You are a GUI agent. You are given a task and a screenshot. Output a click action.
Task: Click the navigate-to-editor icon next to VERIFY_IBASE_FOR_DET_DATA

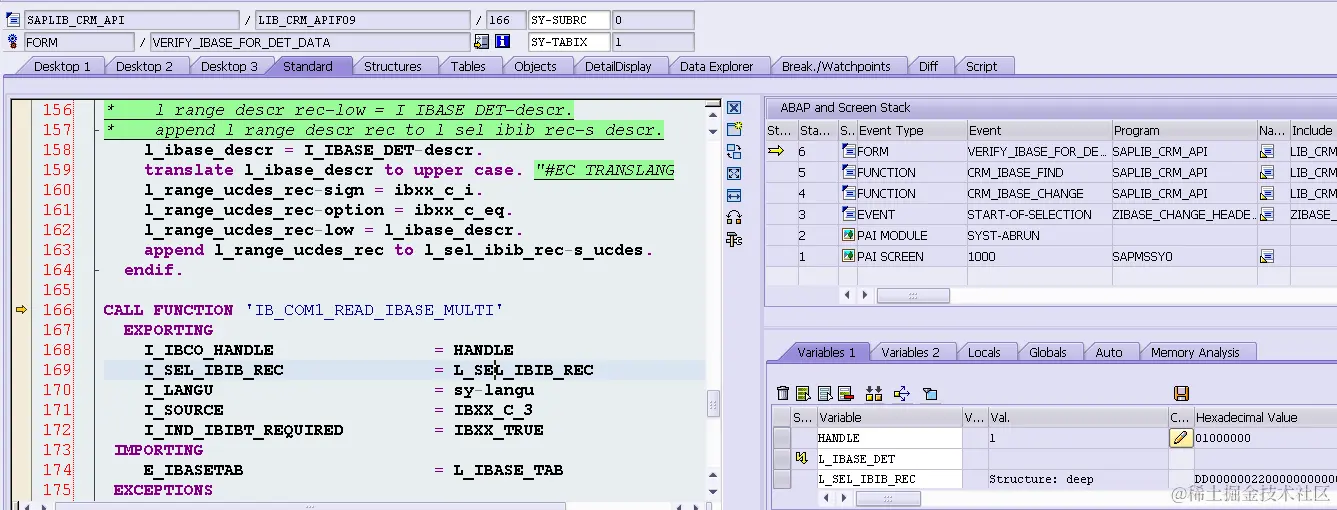[x=482, y=42]
